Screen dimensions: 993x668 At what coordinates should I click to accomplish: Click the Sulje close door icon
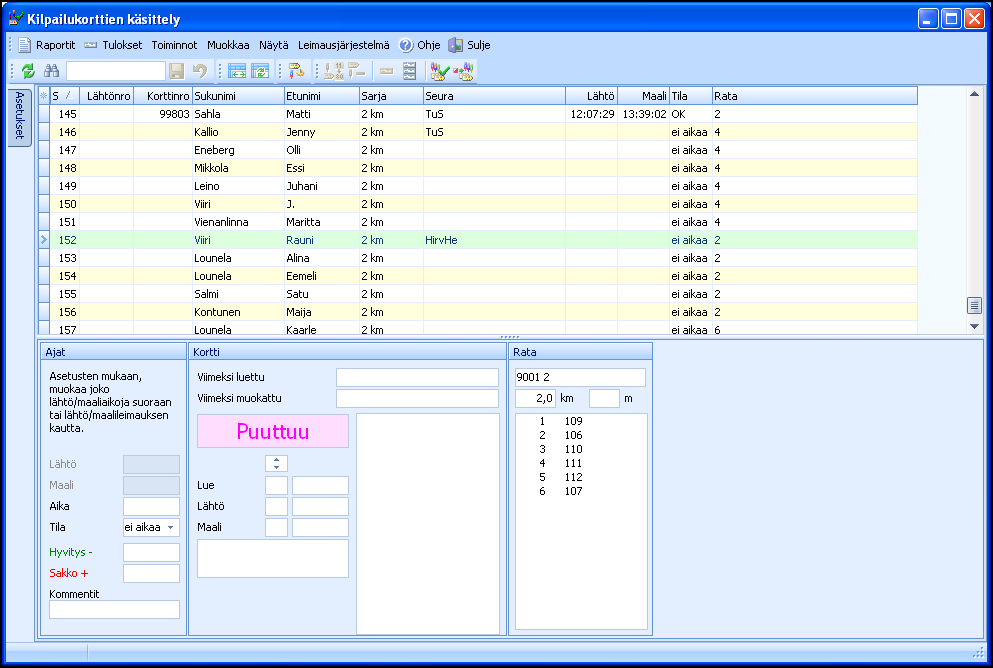click(455, 45)
